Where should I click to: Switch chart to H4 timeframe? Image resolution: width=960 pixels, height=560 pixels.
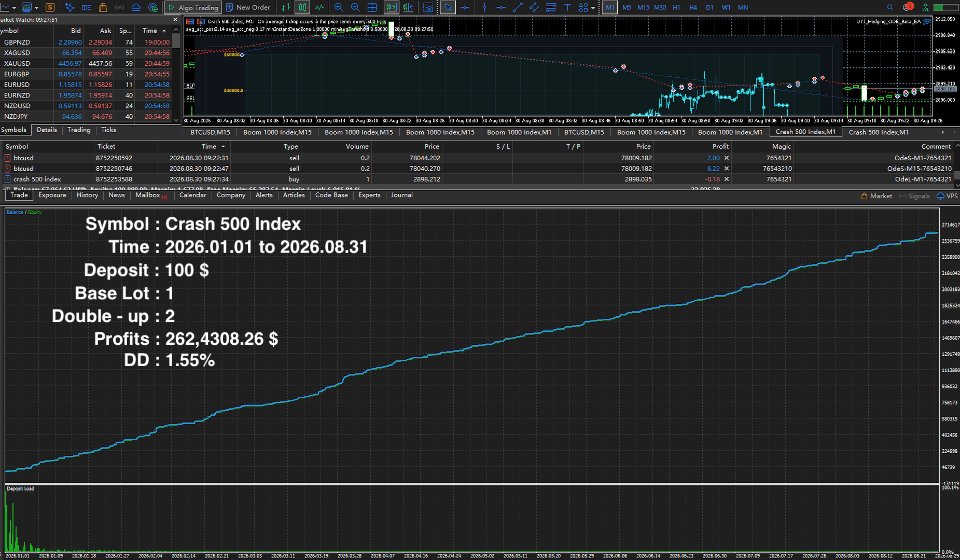pyautogui.click(x=693, y=7)
